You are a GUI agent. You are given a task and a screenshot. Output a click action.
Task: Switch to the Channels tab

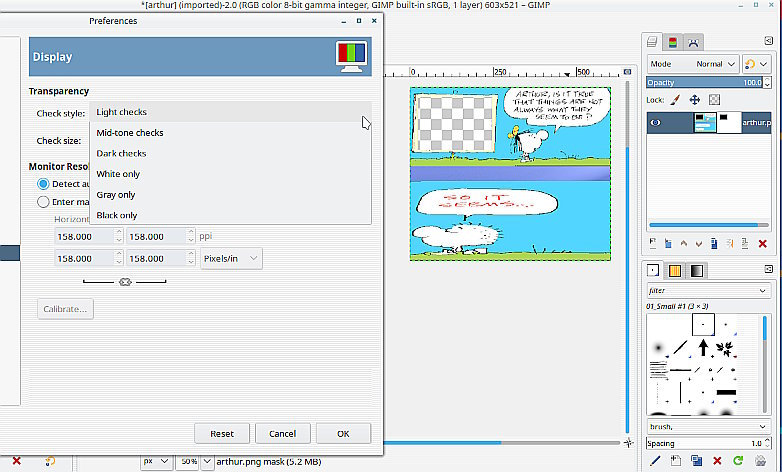(x=673, y=42)
